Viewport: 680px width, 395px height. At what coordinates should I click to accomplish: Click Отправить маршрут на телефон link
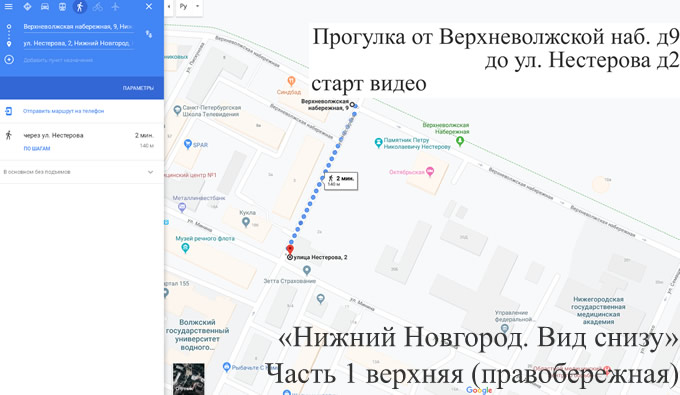pyautogui.click(x=63, y=111)
